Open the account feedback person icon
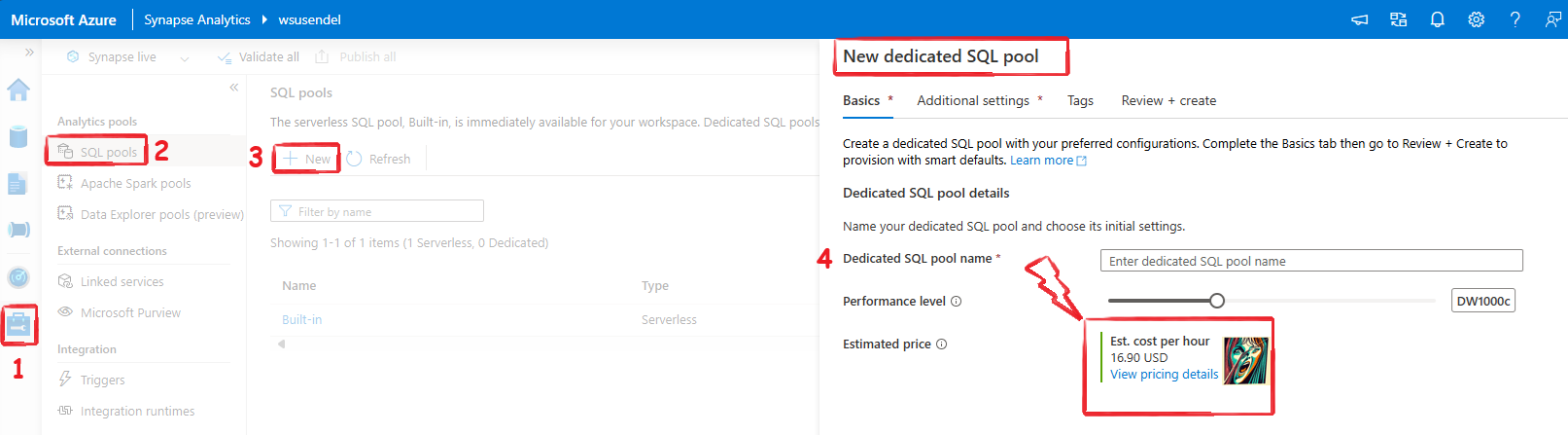 pyautogui.click(x=1553, y=19)
